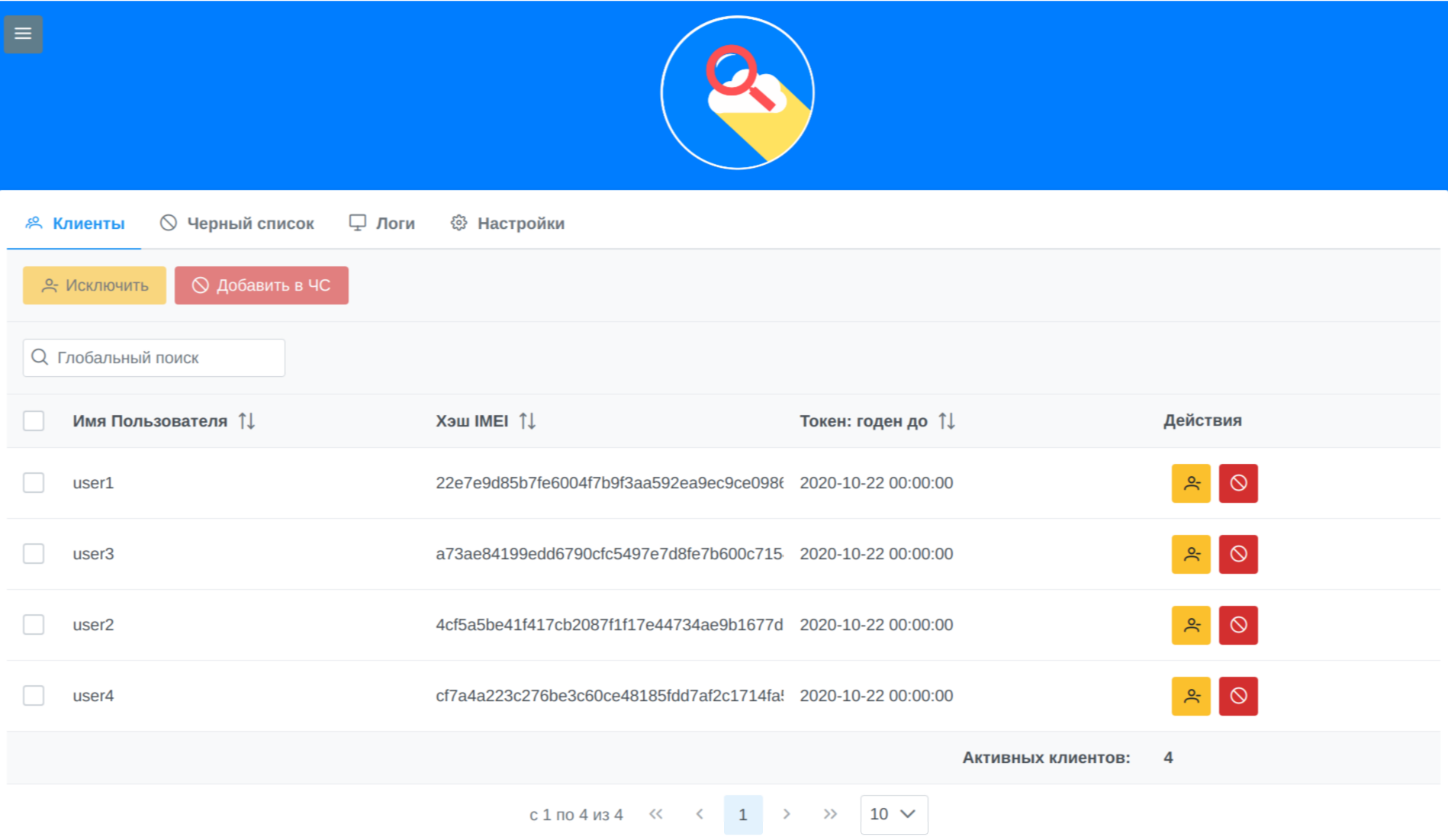This screenshot has height=840, width=1448.
Task: Sort by Хэш IMEI arrows icon
Action: click(527, 420)
